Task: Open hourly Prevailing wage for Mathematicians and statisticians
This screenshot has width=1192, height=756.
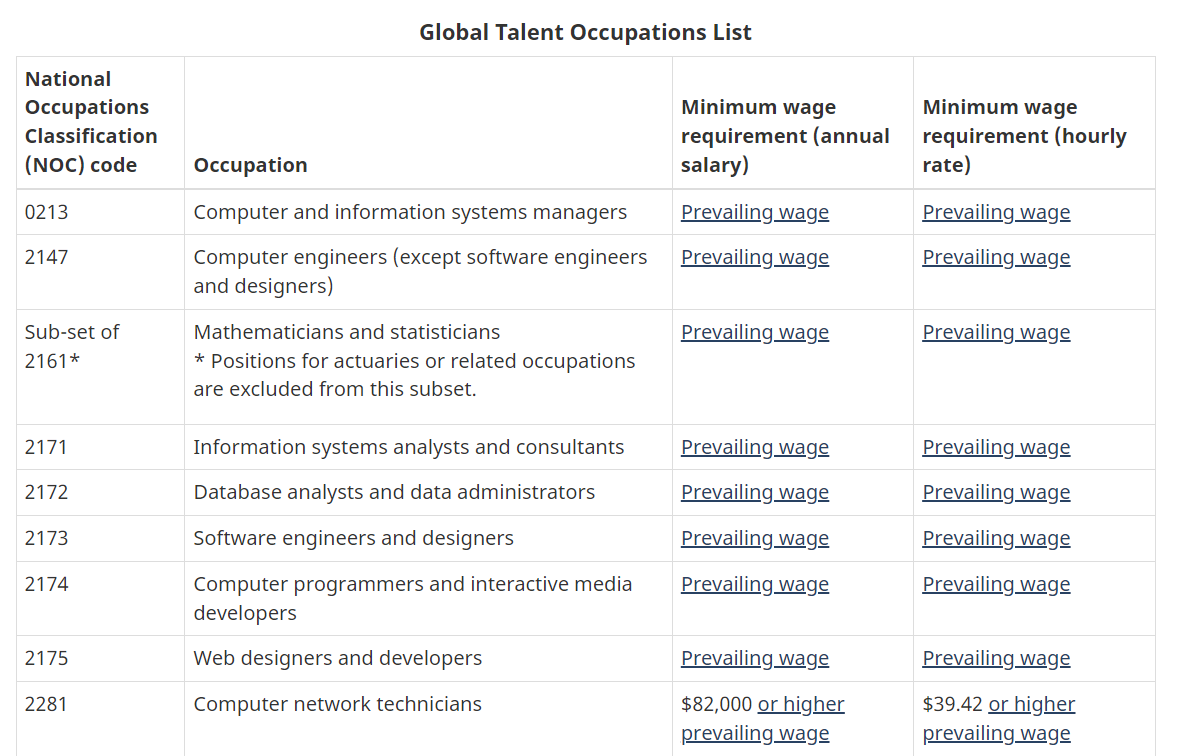Action: tap(995, 332)
